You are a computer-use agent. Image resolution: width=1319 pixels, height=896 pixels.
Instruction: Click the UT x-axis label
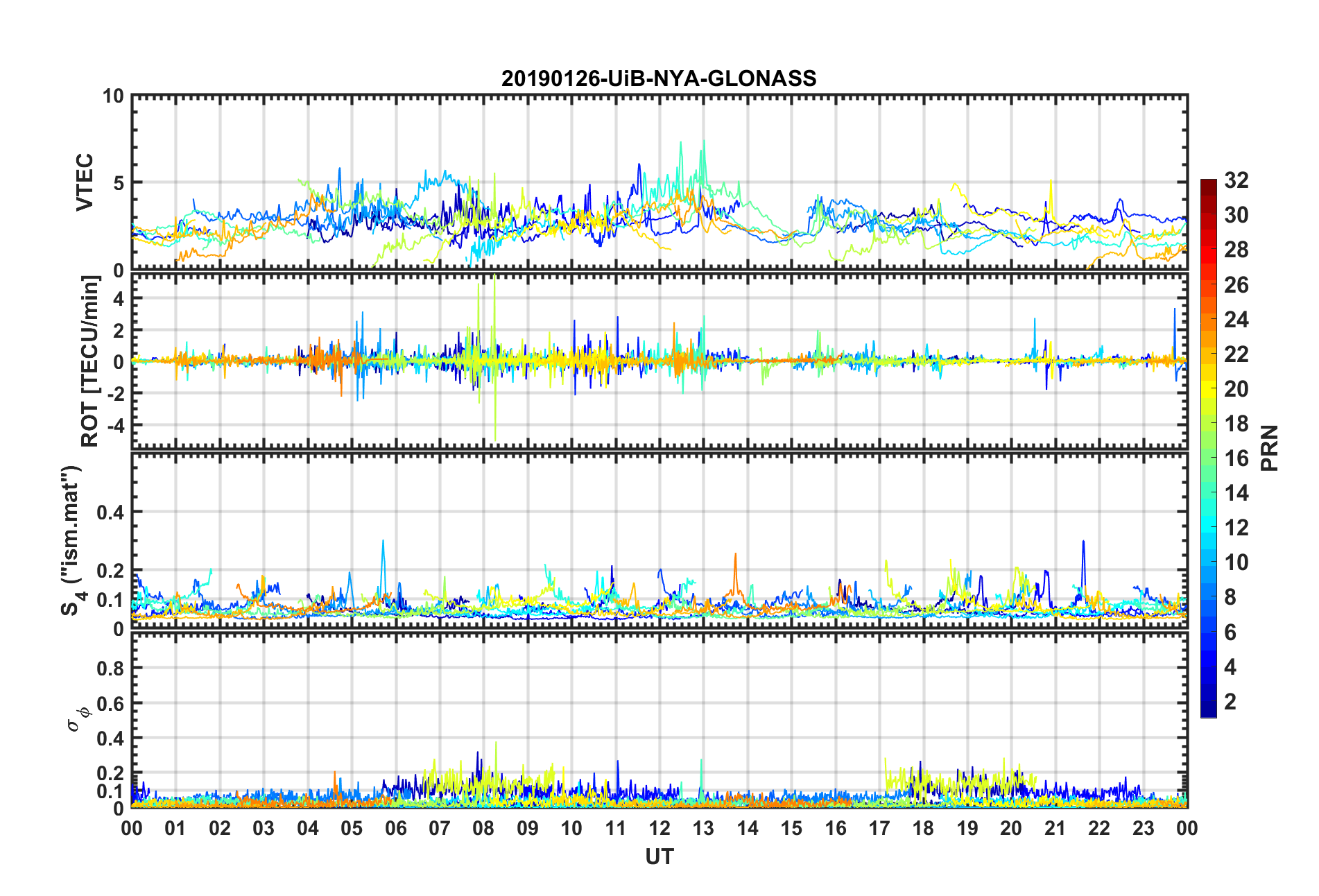click(x=659, y=857)
